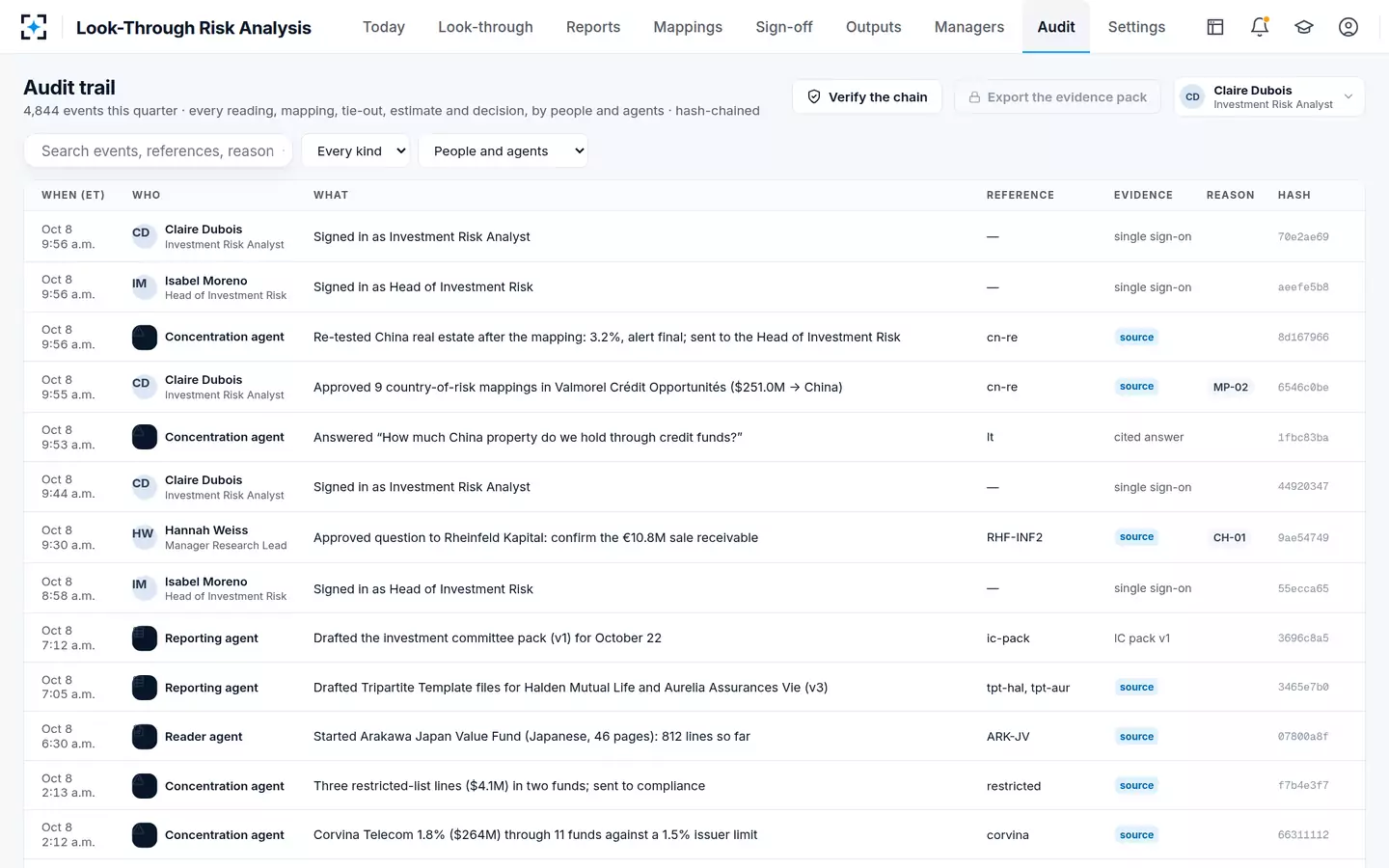The image size is (1389, 868).
Task: Click Export the evidence pack button
Action: [x=1057, y=96]
